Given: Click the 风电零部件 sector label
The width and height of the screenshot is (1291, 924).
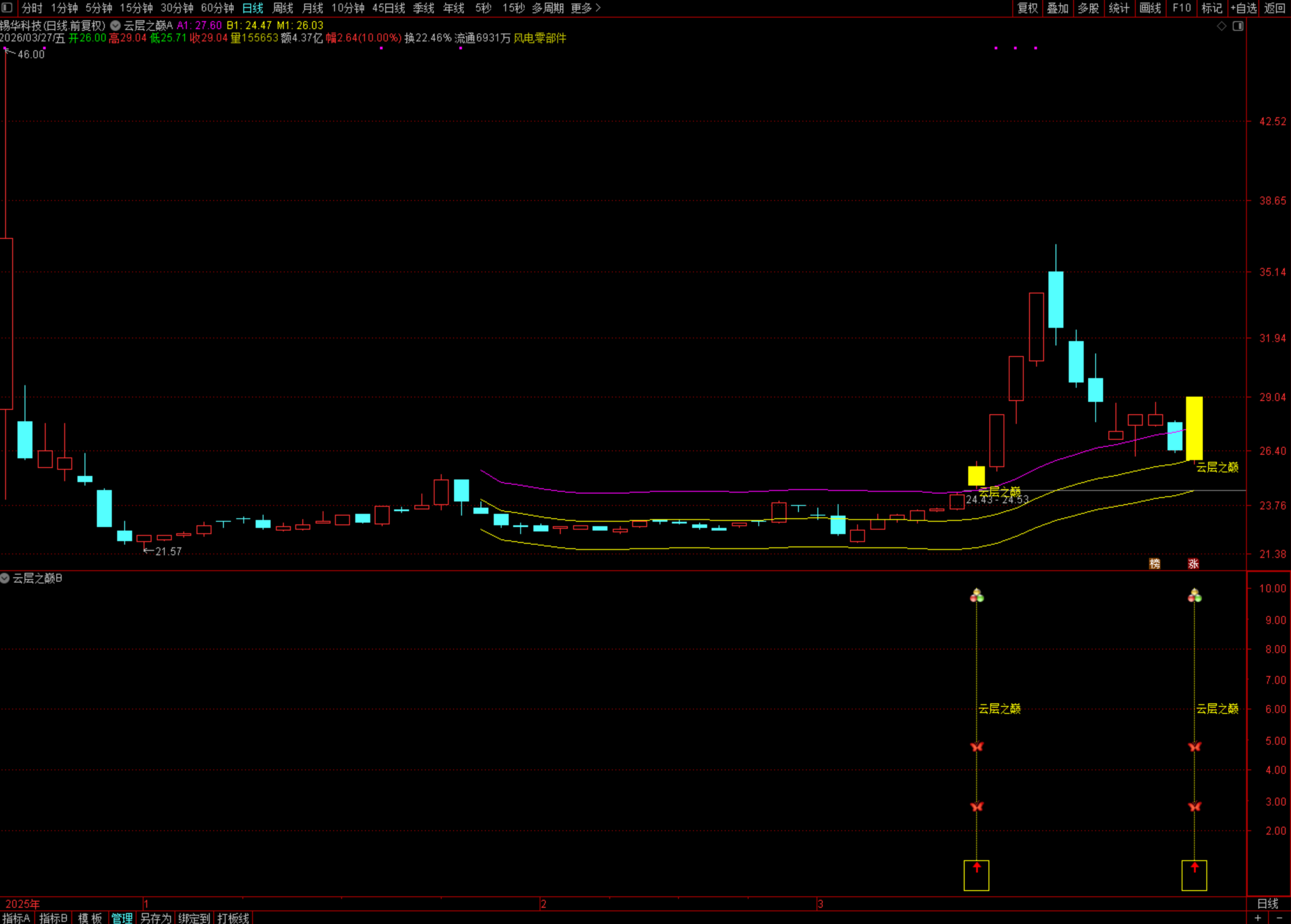Looking at the screenshot, I should pos(540,38).
